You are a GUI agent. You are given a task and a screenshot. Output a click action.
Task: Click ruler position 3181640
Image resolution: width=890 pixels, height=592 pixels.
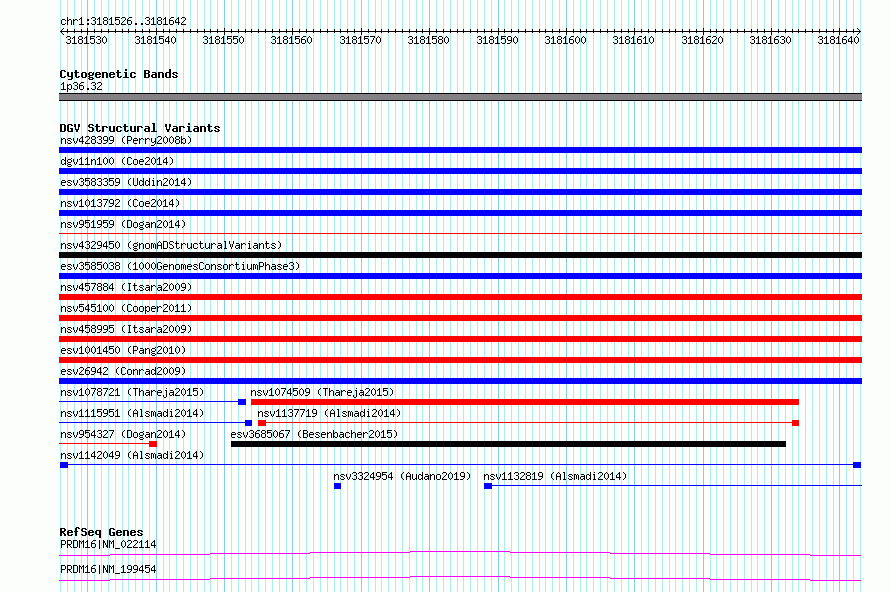[838, 40]
